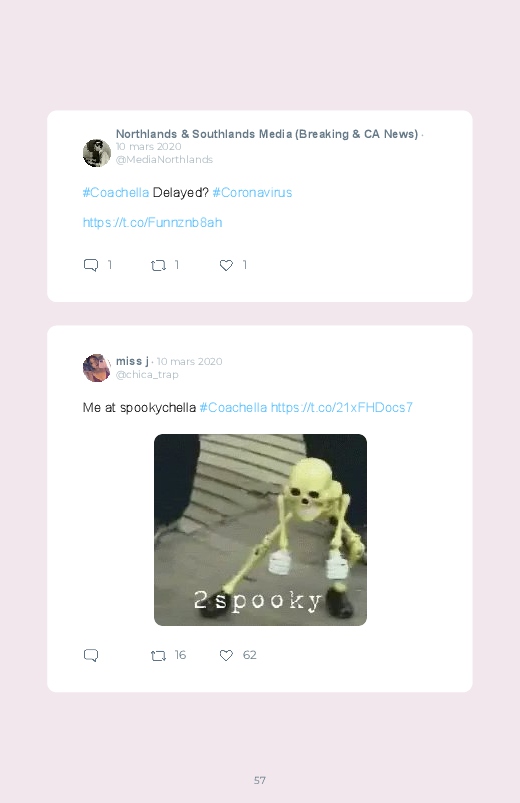
Task: Click the miss j account name
Action: [132, 361]
